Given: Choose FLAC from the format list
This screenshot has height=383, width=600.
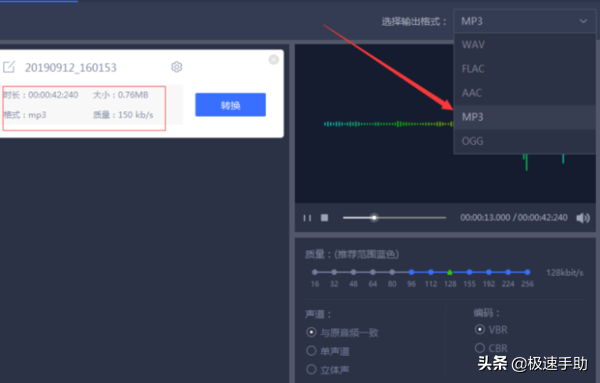Looking at the screenshot, I should pyautogui.click(x=524, y=69).
